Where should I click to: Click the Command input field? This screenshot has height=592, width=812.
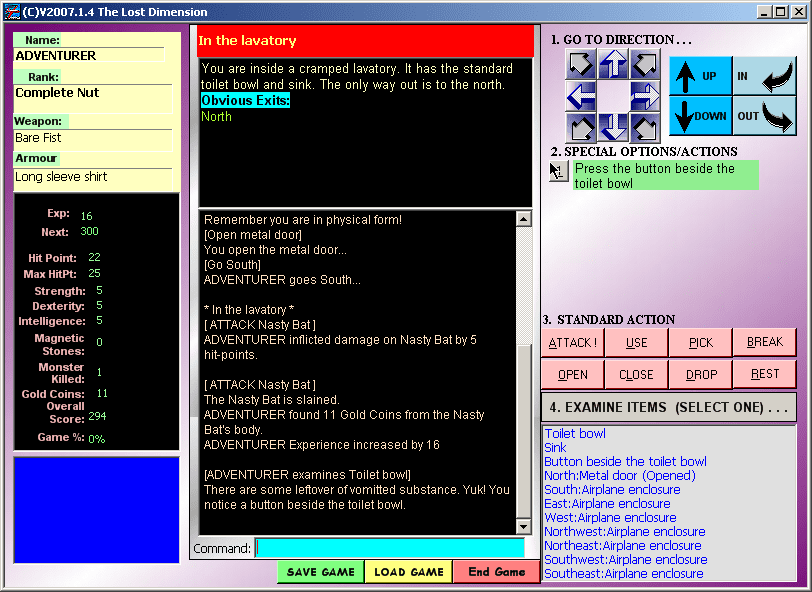click(x=389, y=548)
